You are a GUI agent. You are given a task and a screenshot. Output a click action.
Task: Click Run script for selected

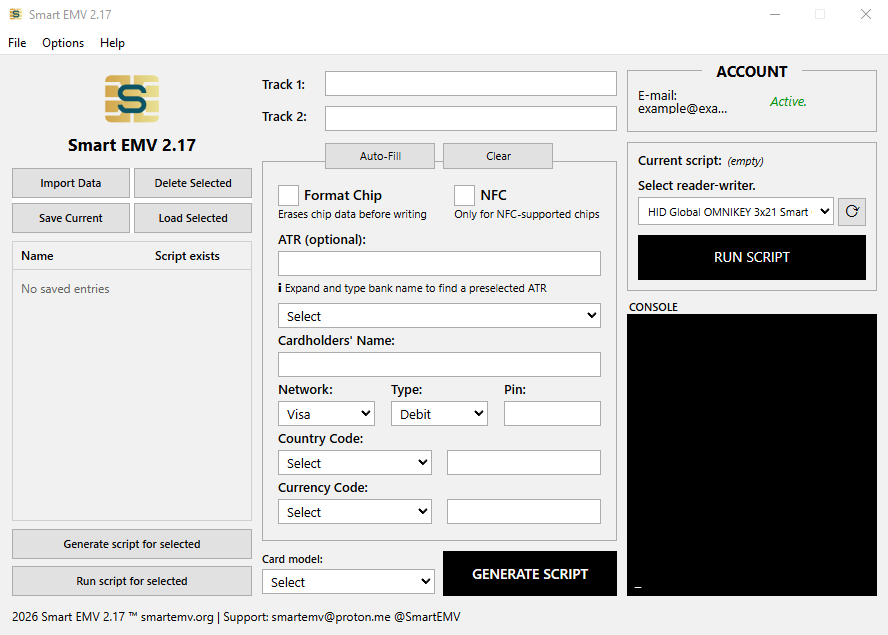tap(132, 581)
